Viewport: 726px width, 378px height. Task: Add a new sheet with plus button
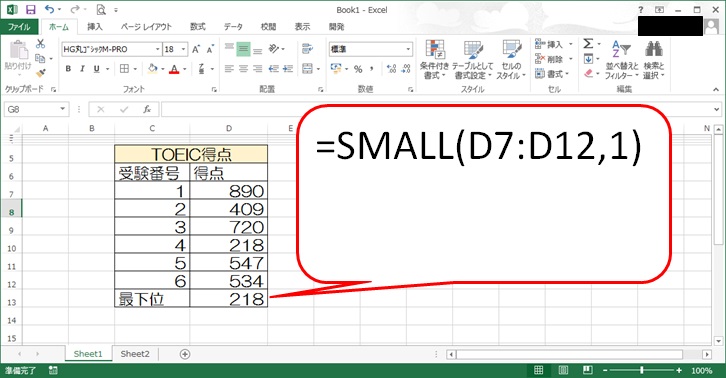point(185,354)
